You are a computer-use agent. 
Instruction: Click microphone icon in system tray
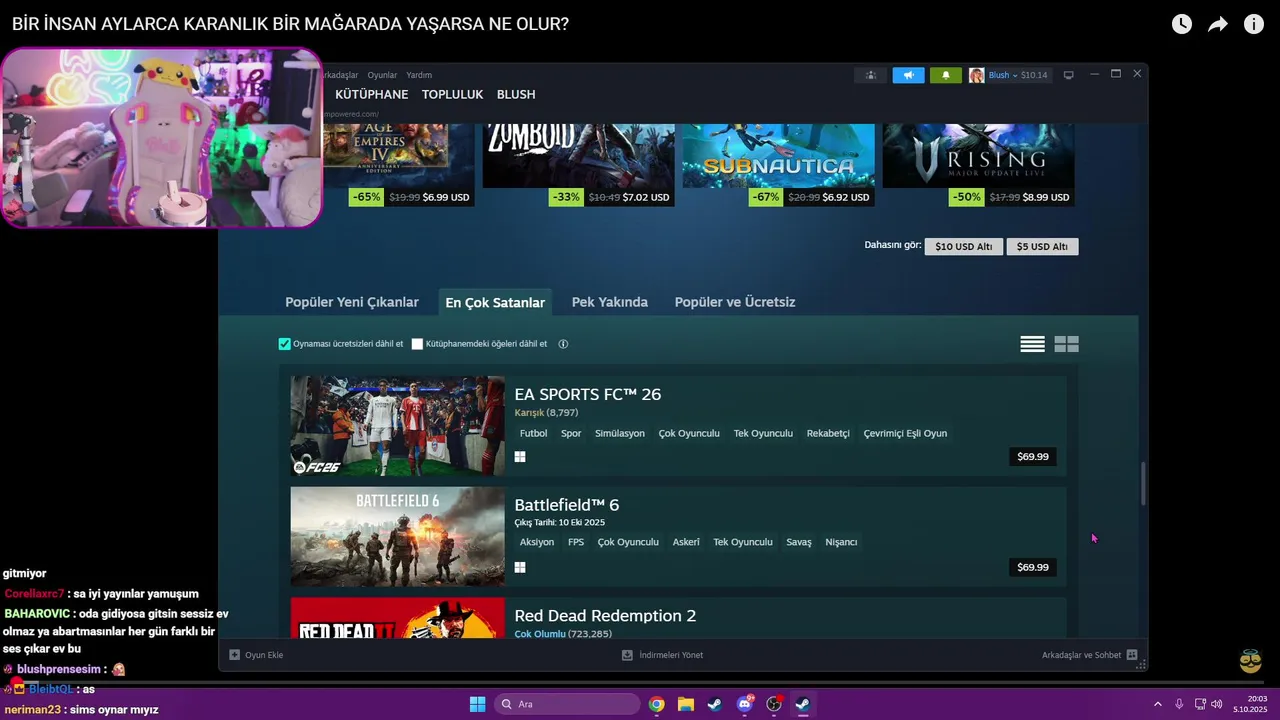(x=1180, y=704)
